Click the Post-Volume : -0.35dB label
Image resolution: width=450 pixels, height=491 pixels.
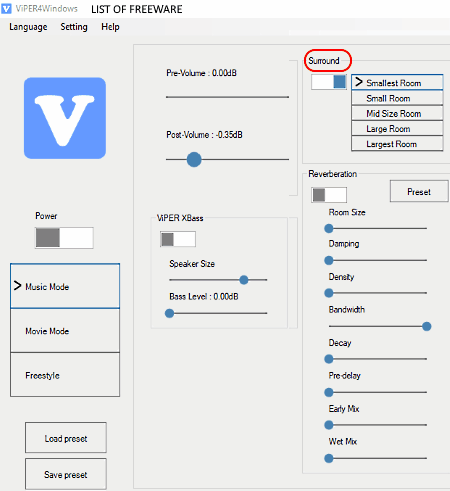(204, 135)
